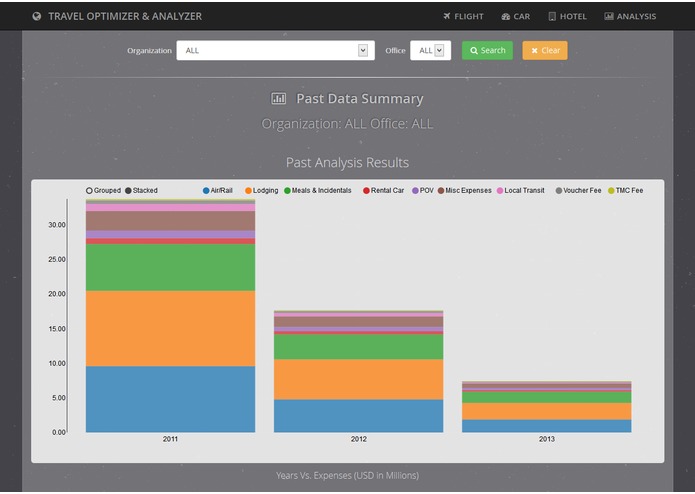The height and width of the screenshot is (494, 695).
Task: Toggle the Meals & Incidentals legend series
Action: pos(317,191)
